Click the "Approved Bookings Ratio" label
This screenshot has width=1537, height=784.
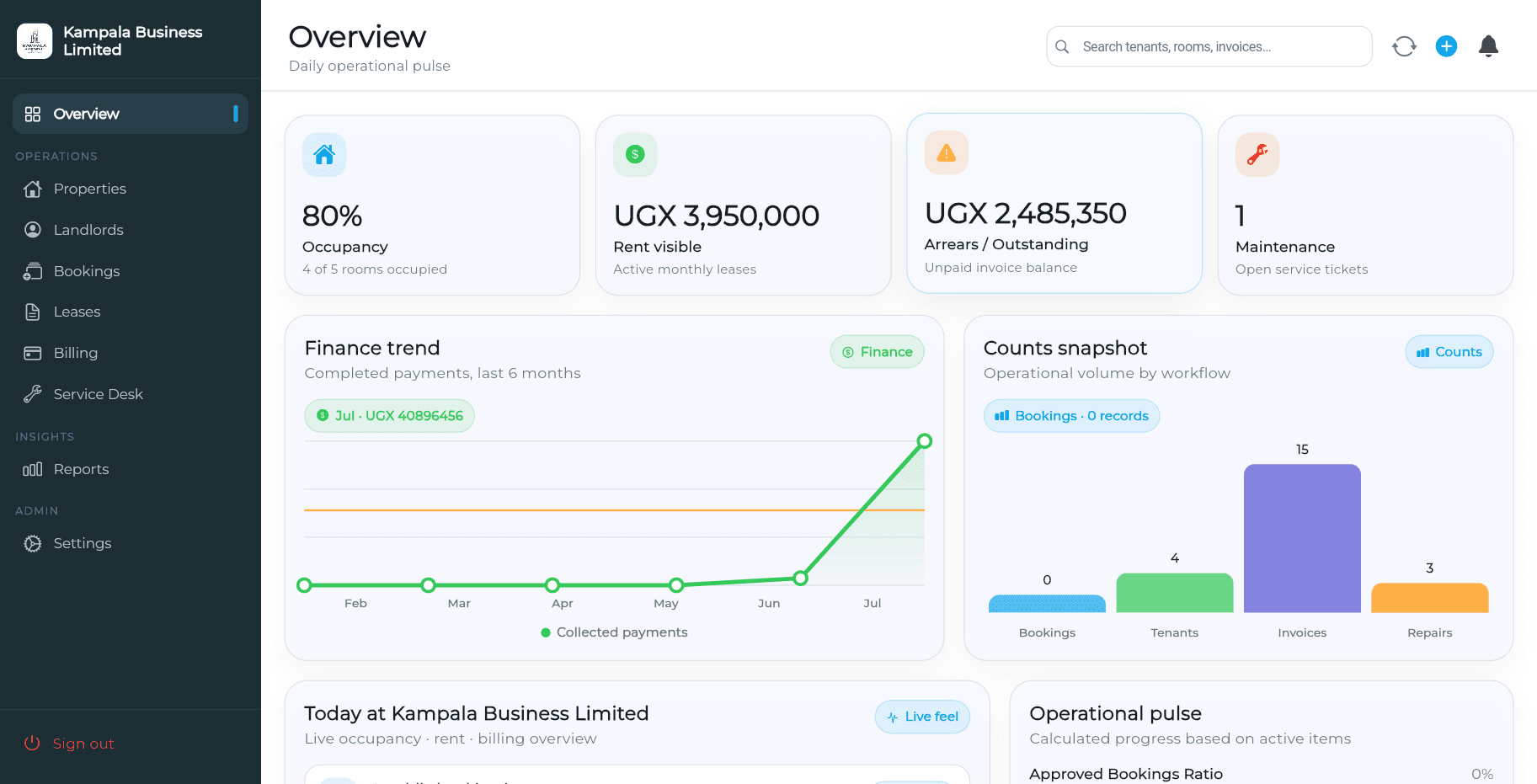click(1126, 774)
